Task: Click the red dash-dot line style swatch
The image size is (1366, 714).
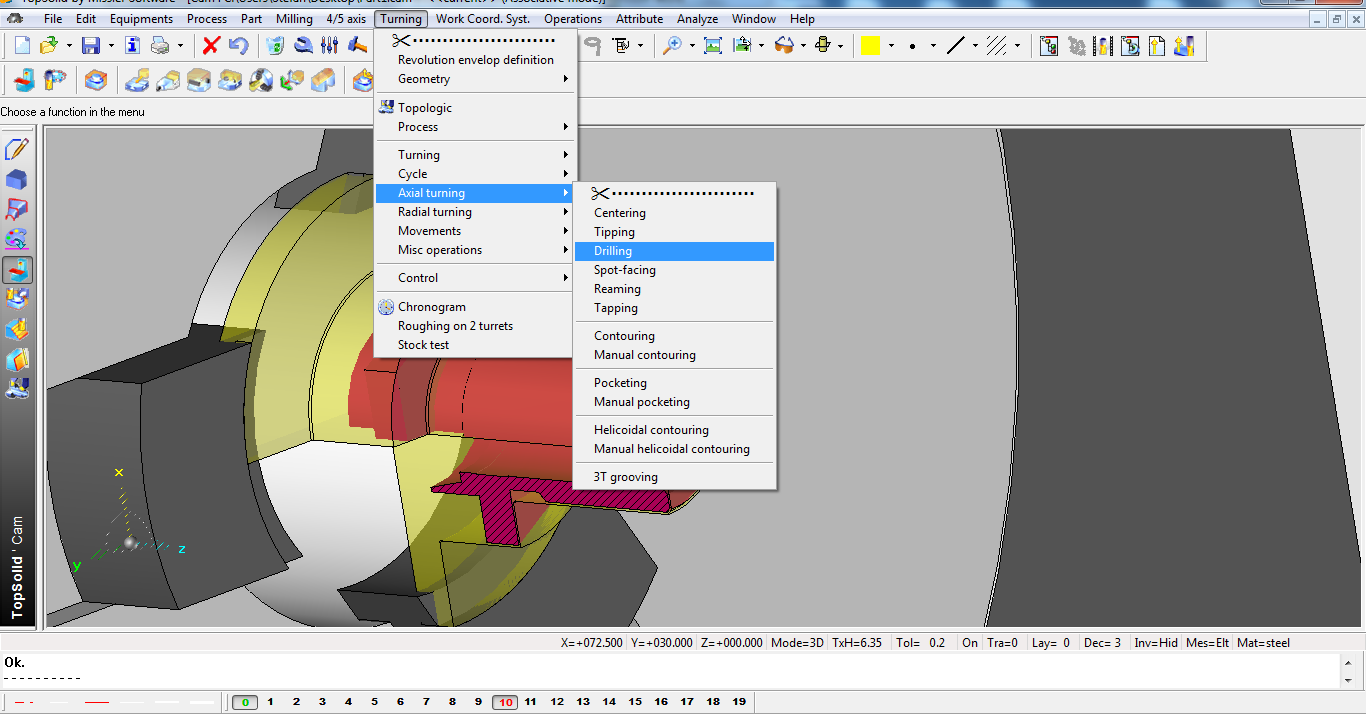Action: tap(25, 702)
